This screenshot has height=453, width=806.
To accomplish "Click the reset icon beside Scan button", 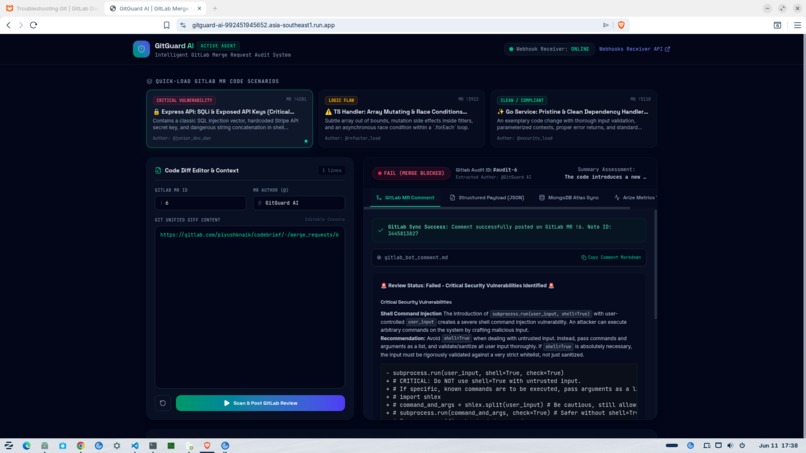I will click(x=163, y=403).
